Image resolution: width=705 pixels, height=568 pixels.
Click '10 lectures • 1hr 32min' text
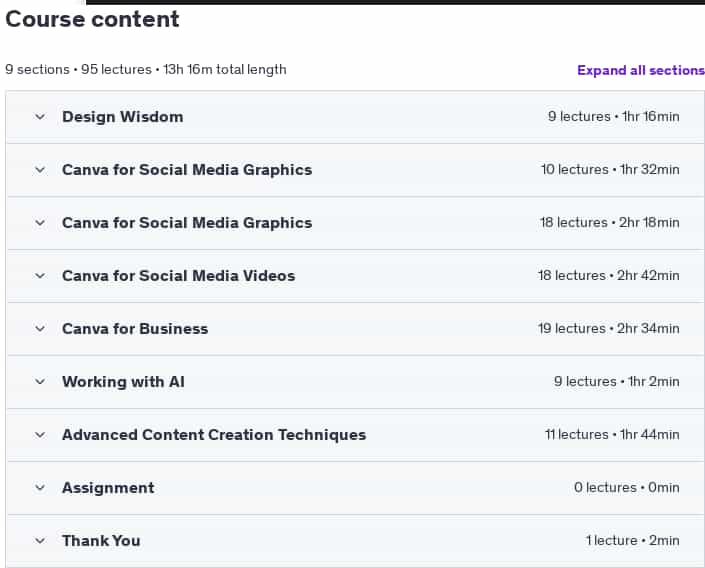click(610, 170)
